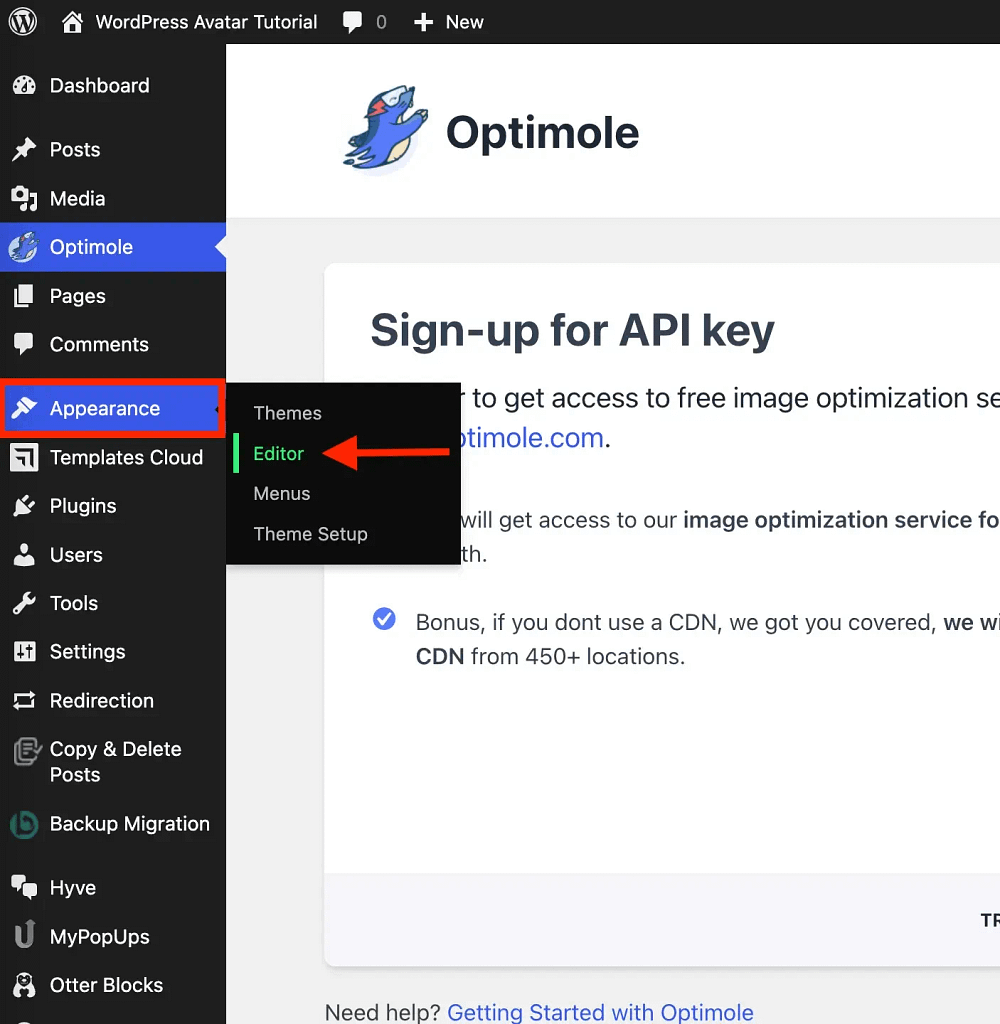Click the Backup Migration icon
The width and height of the screenshot is (1000, 1024).
pos(24,825)
